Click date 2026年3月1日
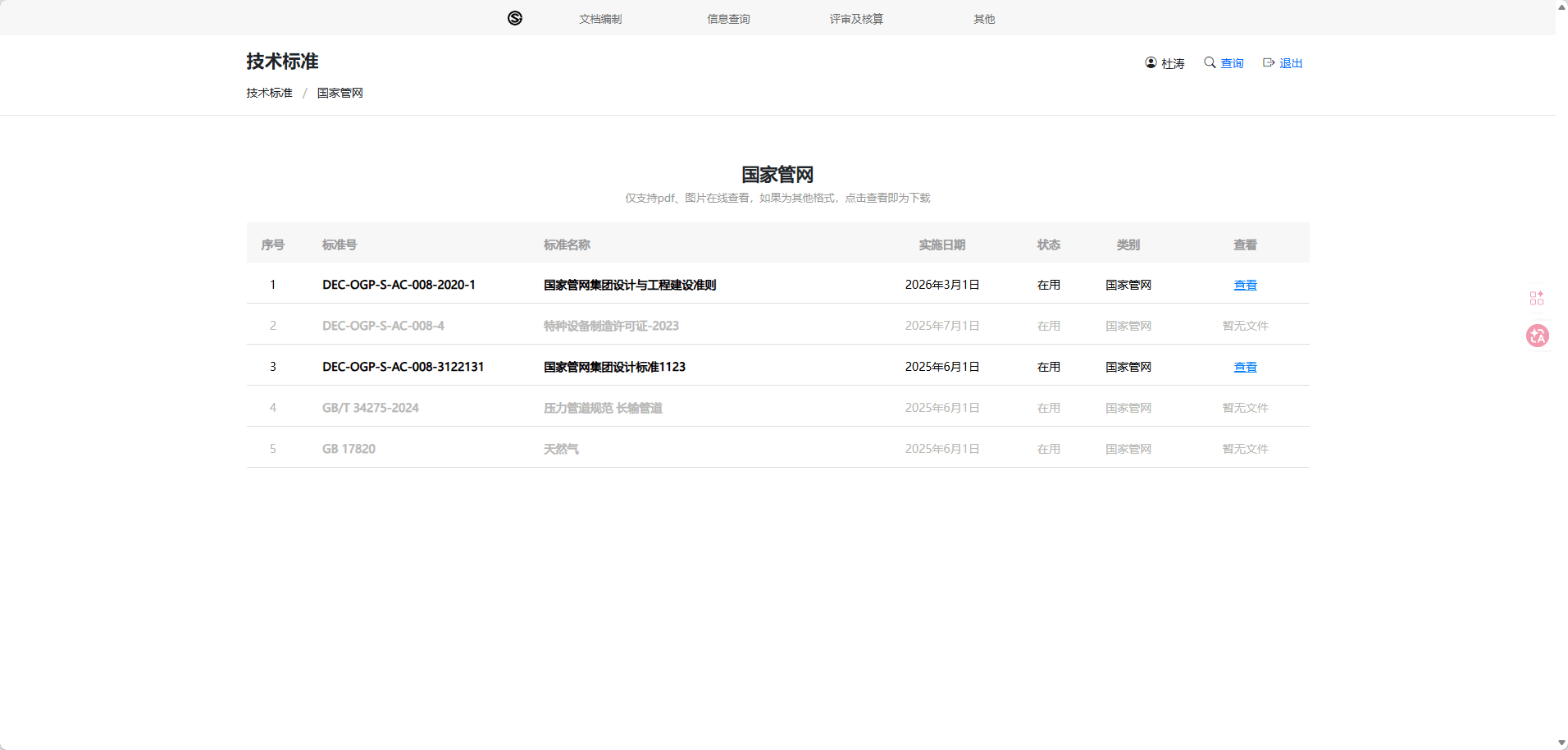Viewport: 1568px width, 750px height. [942, 285]
